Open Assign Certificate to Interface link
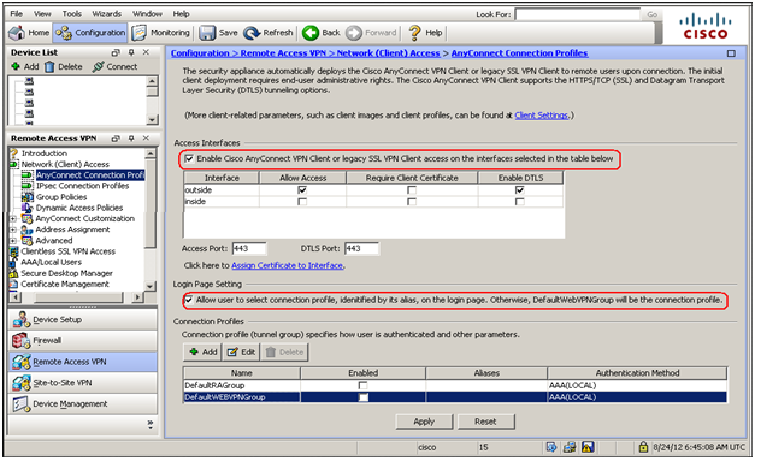Image resolution: width=758 pixels, height=461 pixels. (287, 265)
